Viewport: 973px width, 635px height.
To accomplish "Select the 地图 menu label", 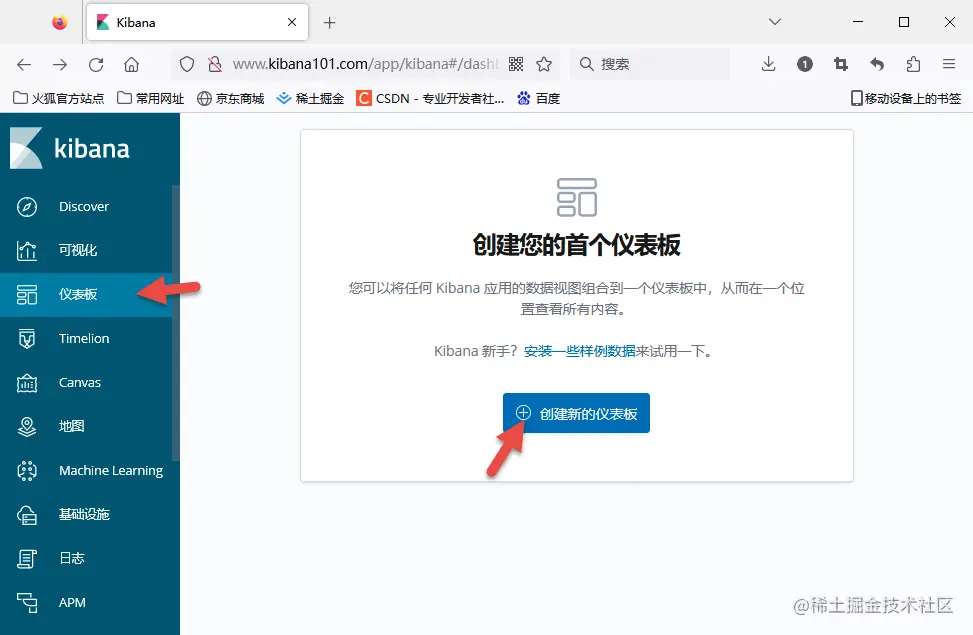I will click(71, 426).
